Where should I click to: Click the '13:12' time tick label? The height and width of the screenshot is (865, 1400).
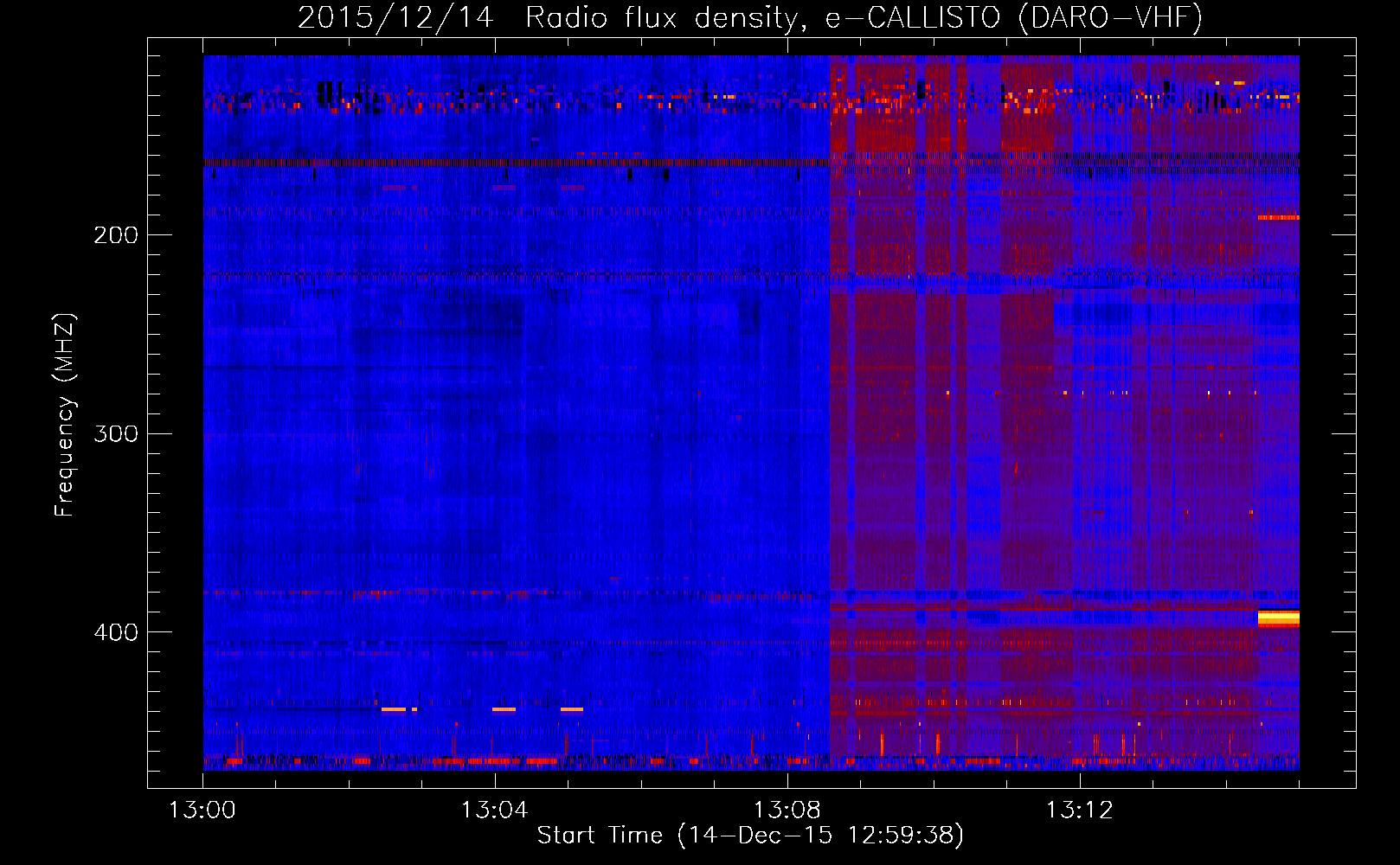[x=1080, y=811]
